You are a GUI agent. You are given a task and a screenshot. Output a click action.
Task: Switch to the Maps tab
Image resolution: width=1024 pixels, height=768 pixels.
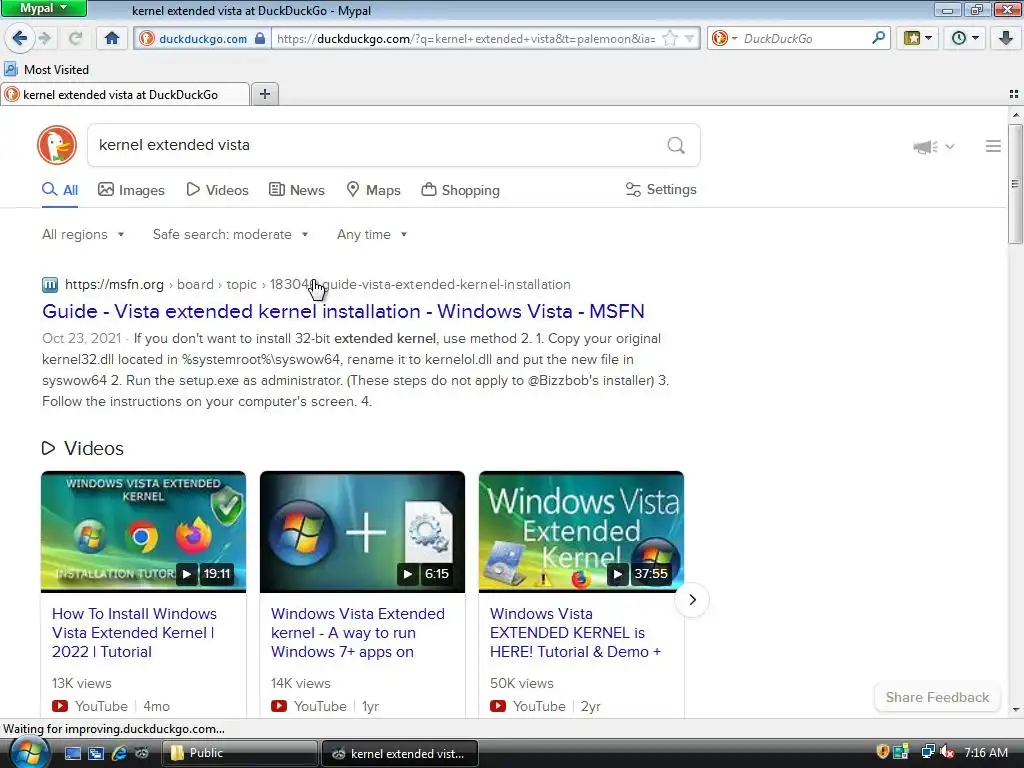point(373,190)
